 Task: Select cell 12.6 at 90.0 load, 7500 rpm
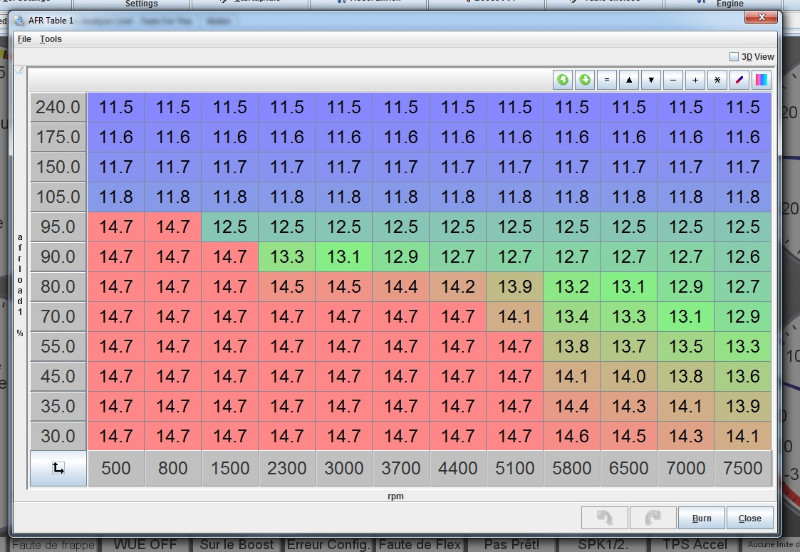[x=743, y=257]
